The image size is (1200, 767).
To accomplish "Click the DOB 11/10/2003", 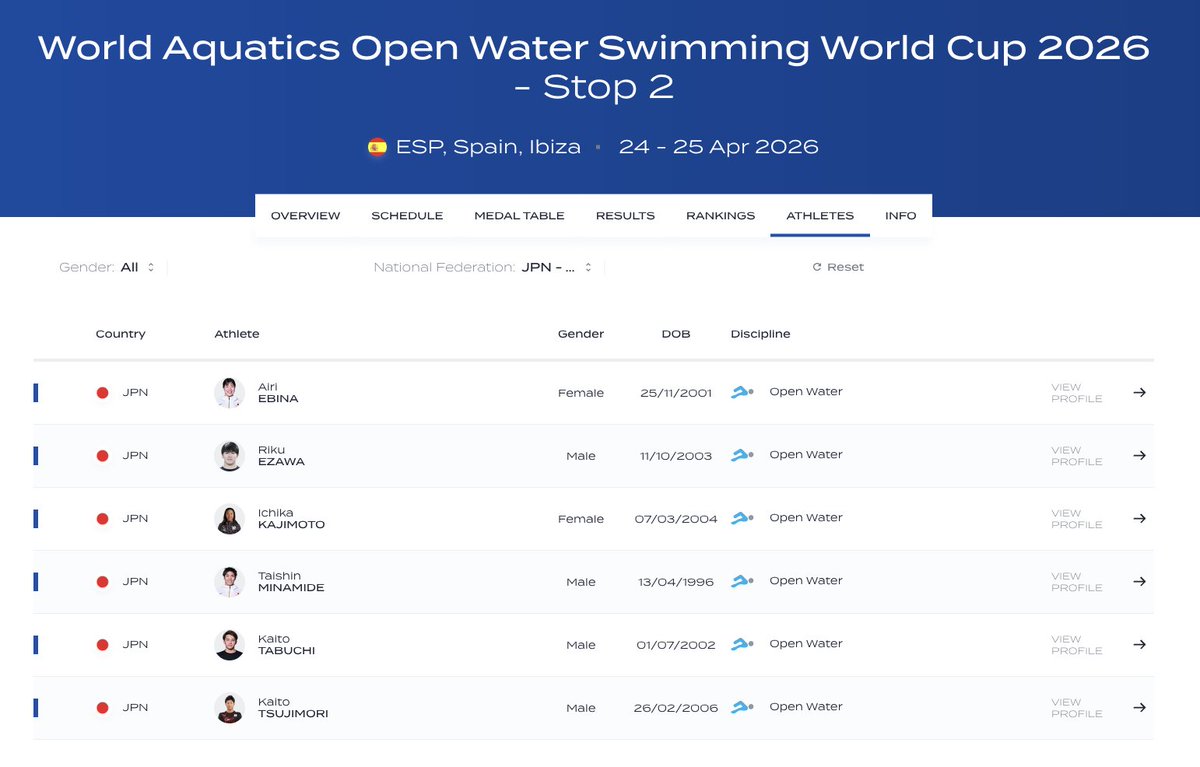I will pyautogui.click(x=676, y=456).
